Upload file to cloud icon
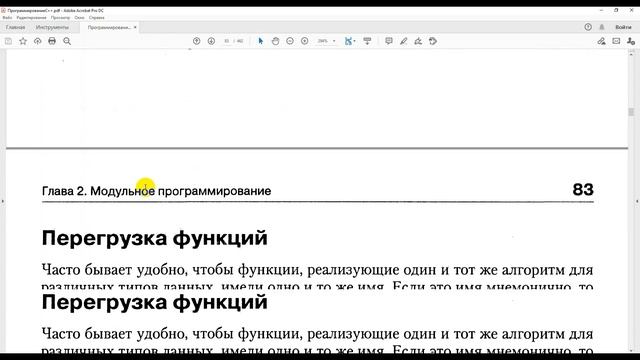640x360 pixels. (x=38, y=41)
